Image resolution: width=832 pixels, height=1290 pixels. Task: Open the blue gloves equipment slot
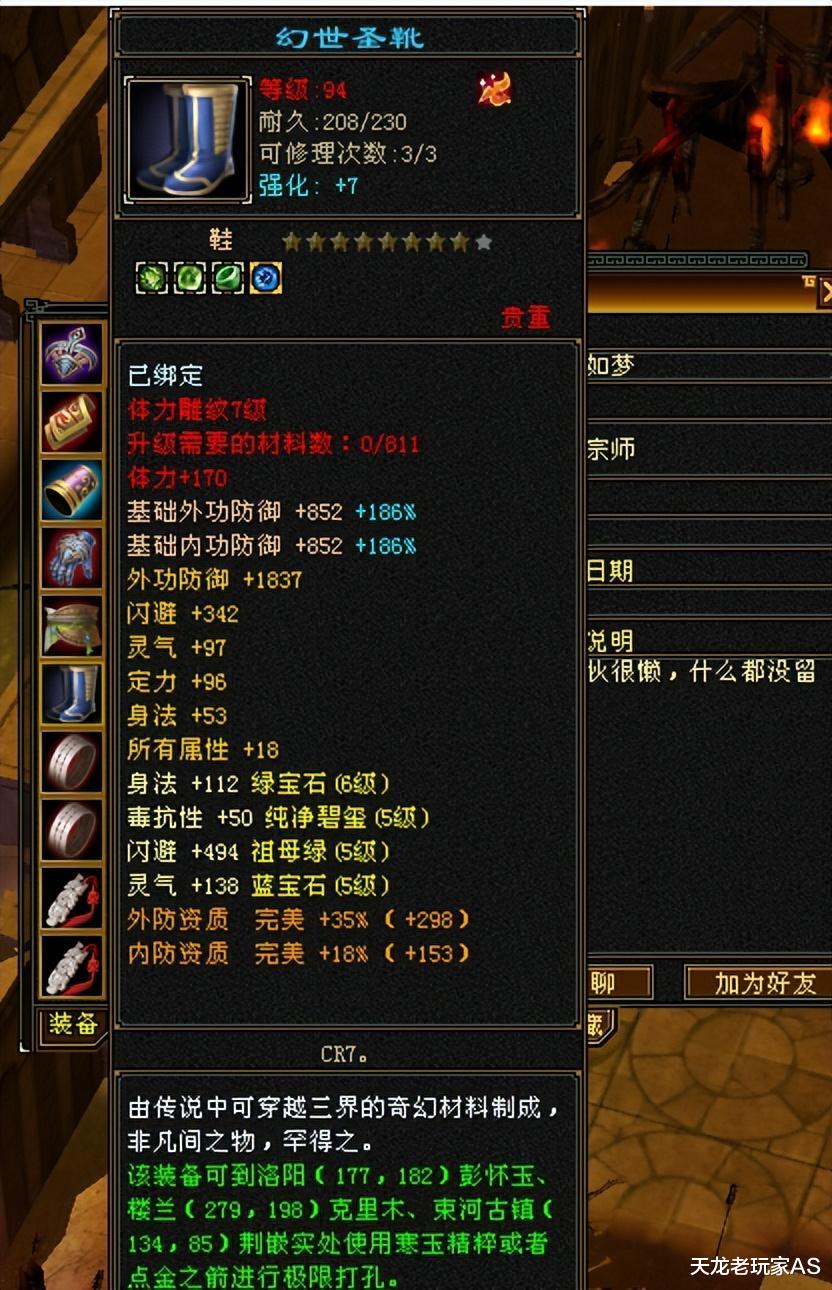pos(72,557)
